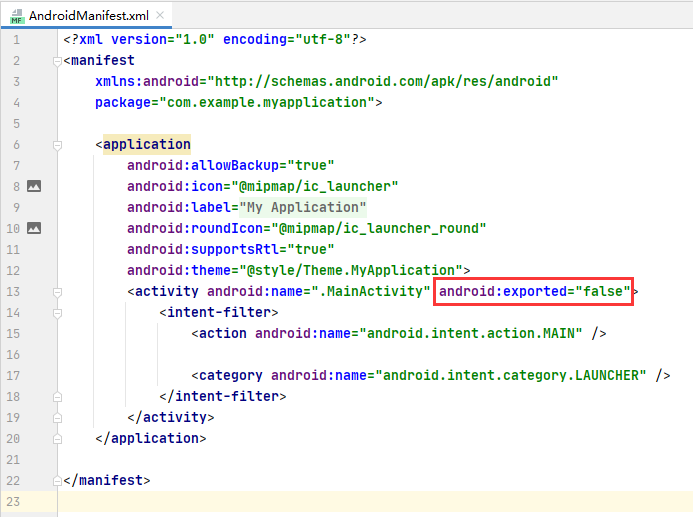Click the closing </activity> tag
The image size is (693, 517).
point(171,417)
